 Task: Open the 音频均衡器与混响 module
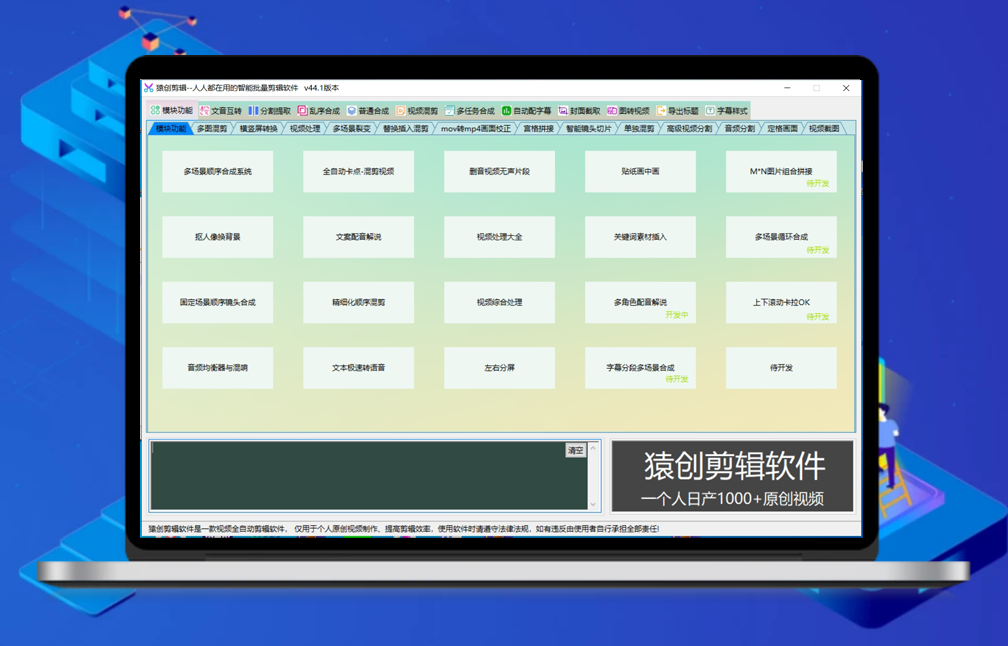(217, 368)
